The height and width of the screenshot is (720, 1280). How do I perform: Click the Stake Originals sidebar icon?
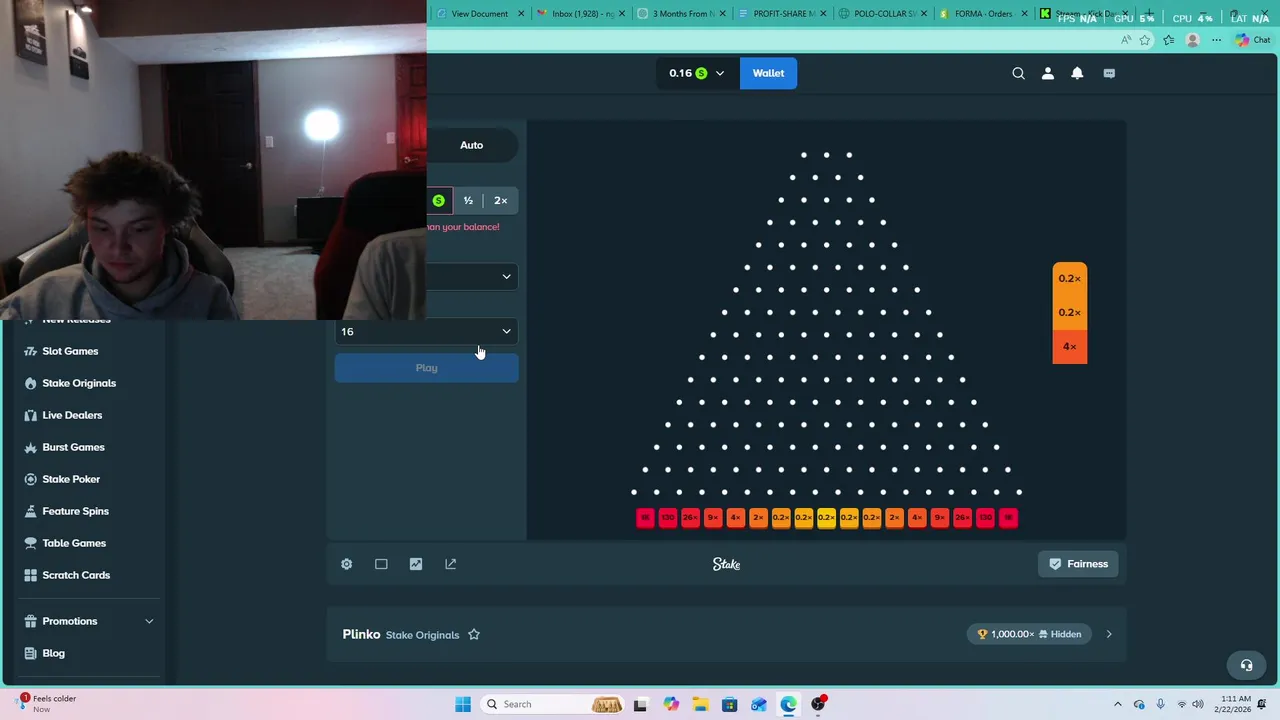click(x=30, y=383)
